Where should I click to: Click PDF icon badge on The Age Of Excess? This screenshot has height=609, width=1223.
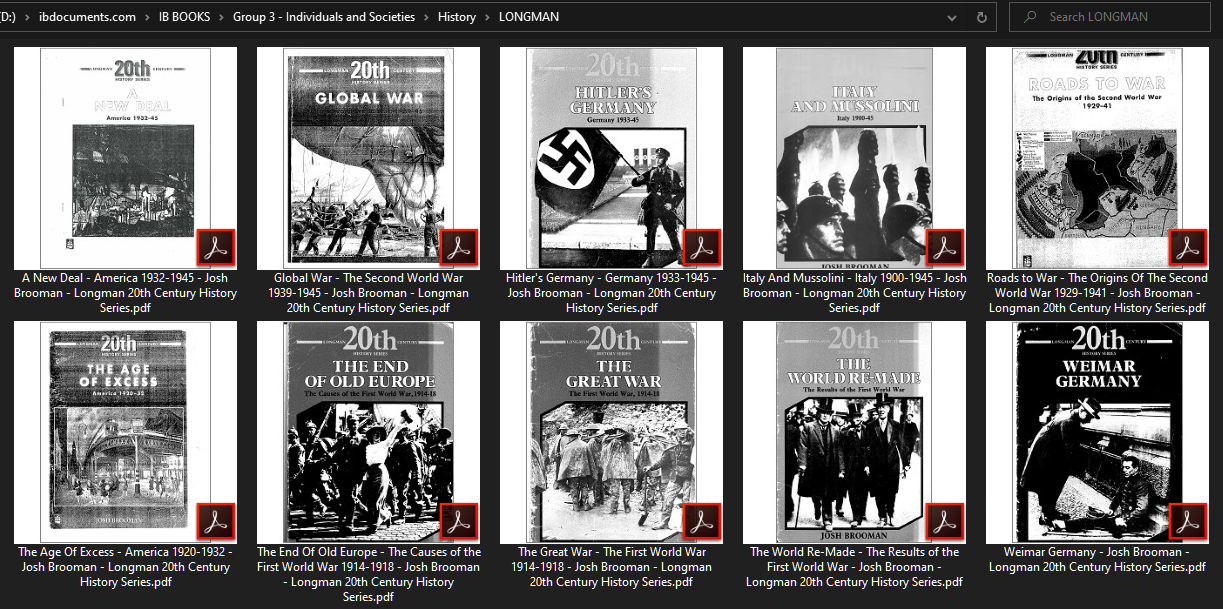(215, 521)
